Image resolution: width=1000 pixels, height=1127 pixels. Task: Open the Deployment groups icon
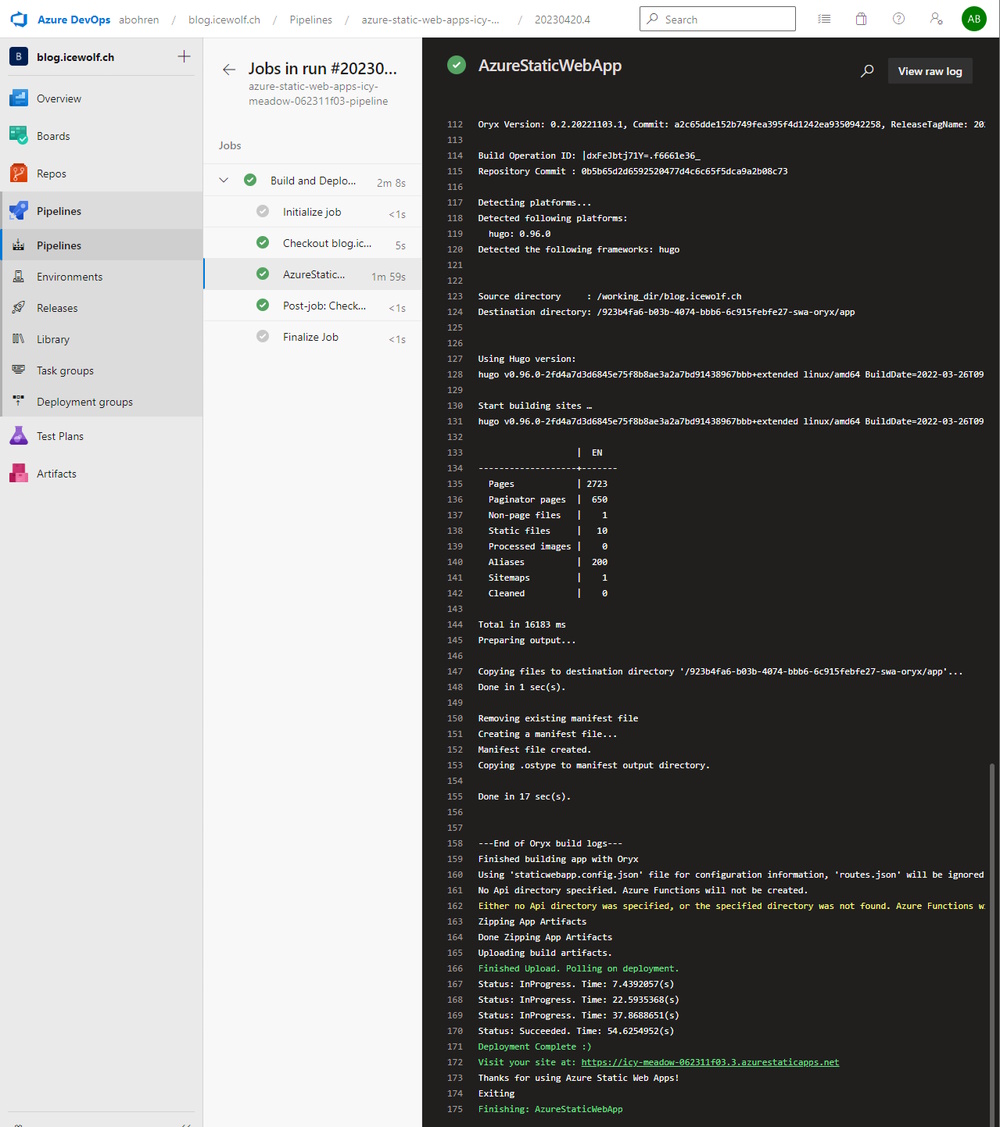pos(19,401)
